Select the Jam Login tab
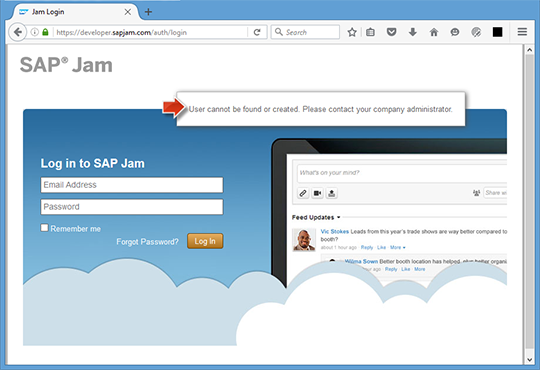Viewport: 540px width, 370px height. pyautogui.click(x=75, y=12)
